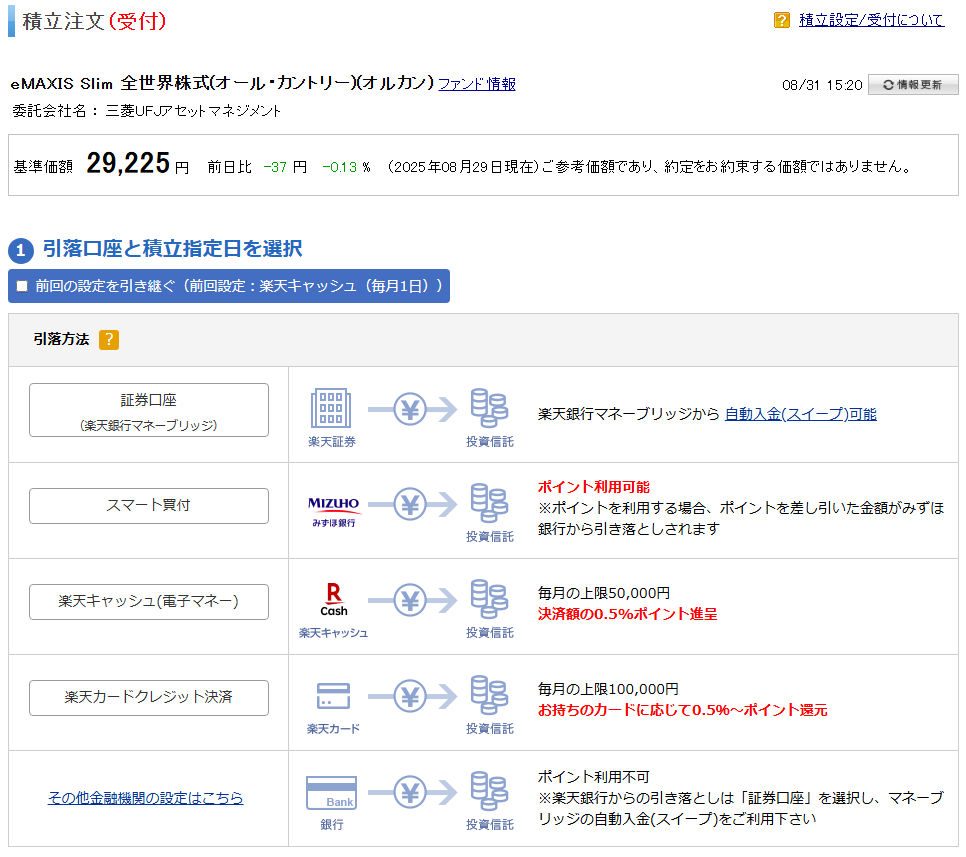This screenshot has height=857, width=966.
Task: Click the 引落口座と積立指定日を選択 heading
Action: click(172, 249)
